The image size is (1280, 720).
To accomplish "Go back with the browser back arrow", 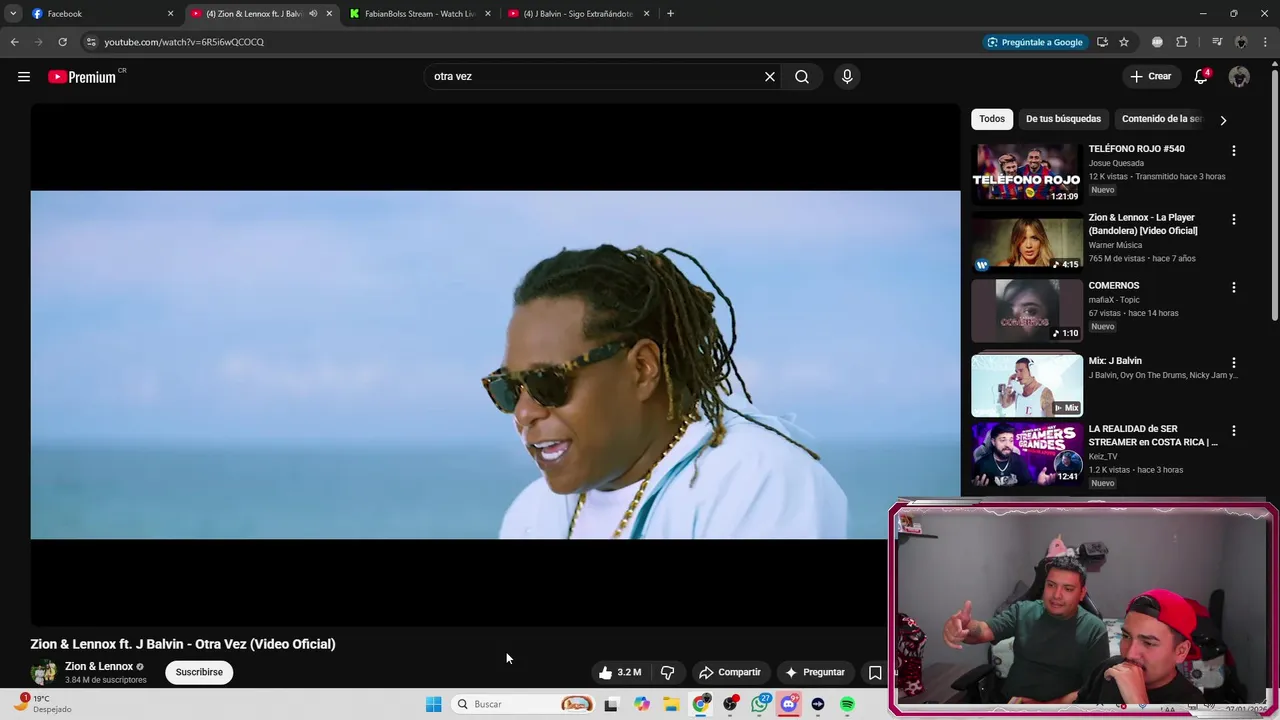I will 14,42.
